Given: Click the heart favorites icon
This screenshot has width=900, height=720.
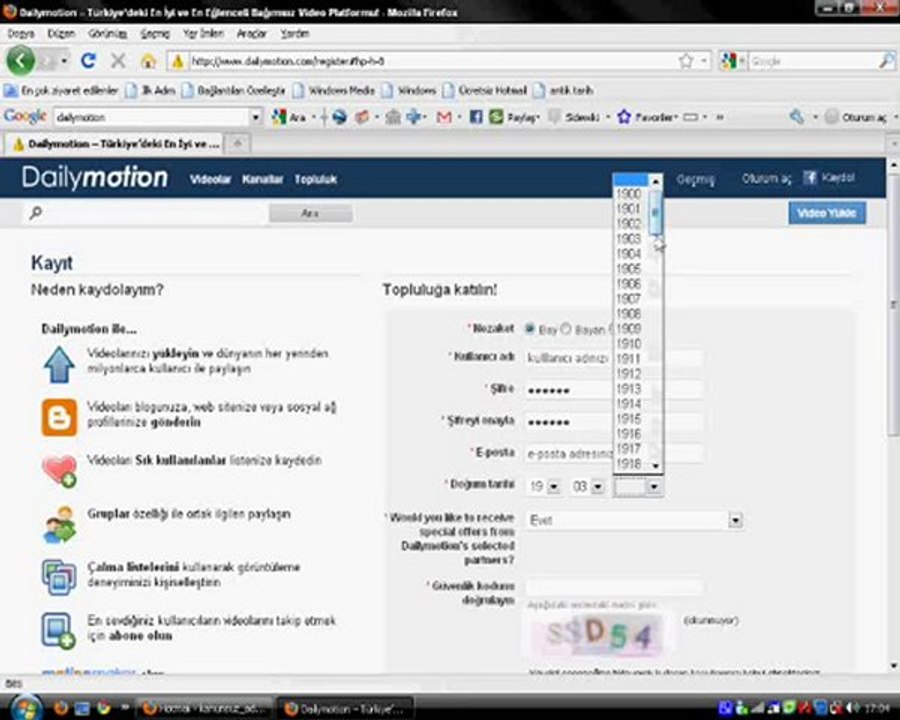Looking at the screenshot, I should point(59,471).
